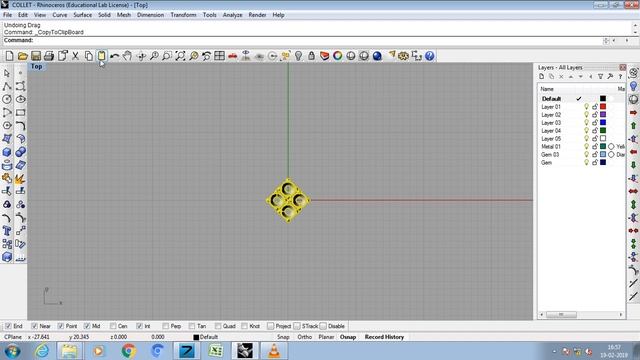
Task: Switch to four viewports layout icon
Action: [x=220, y=56]
